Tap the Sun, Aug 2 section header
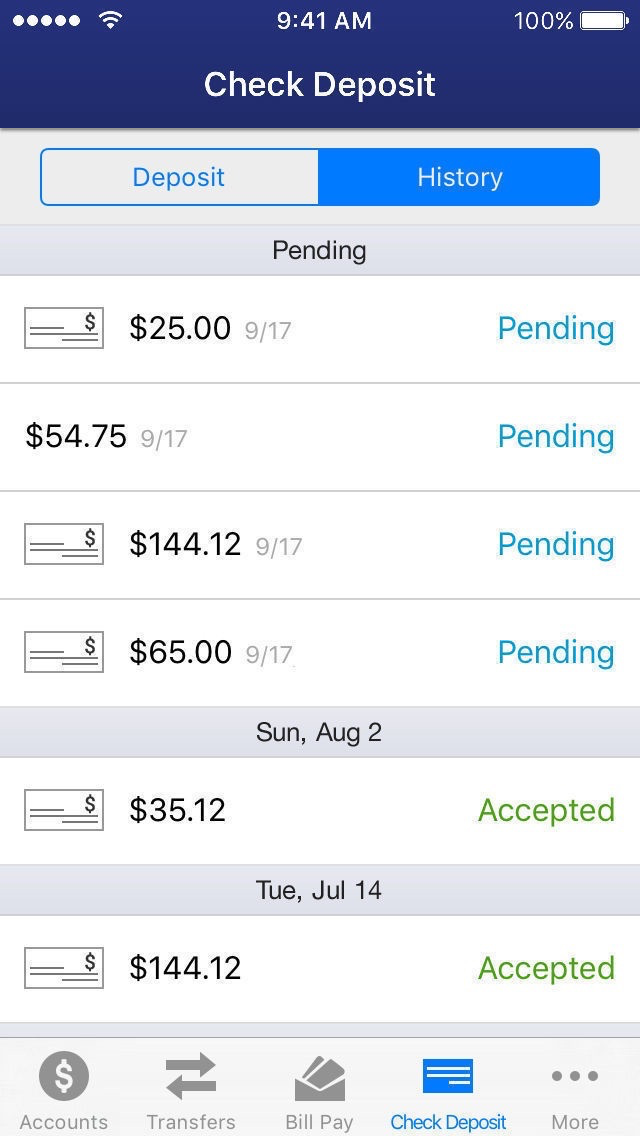Viewport: 640px width, 1136px height. coord(320,732)
